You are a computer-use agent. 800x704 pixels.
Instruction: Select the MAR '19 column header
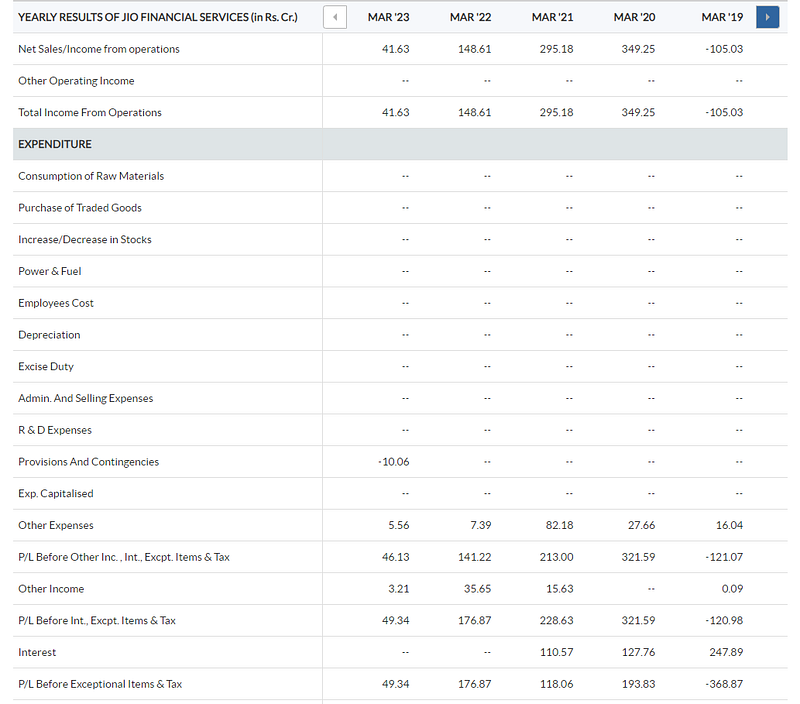722,17
